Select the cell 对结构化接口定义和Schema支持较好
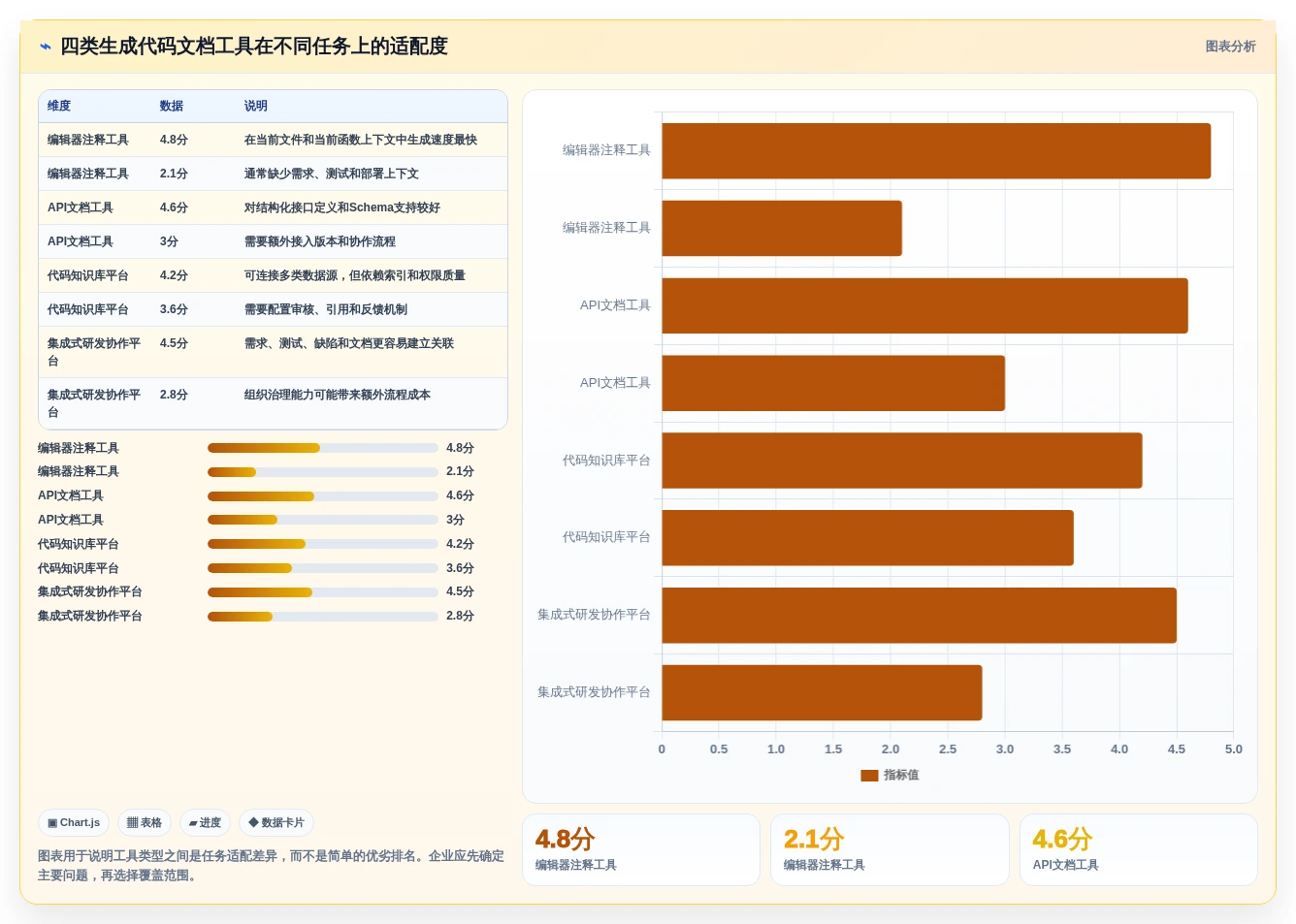1296x924 pixels. pyautogui.click(x=342, y=207)
